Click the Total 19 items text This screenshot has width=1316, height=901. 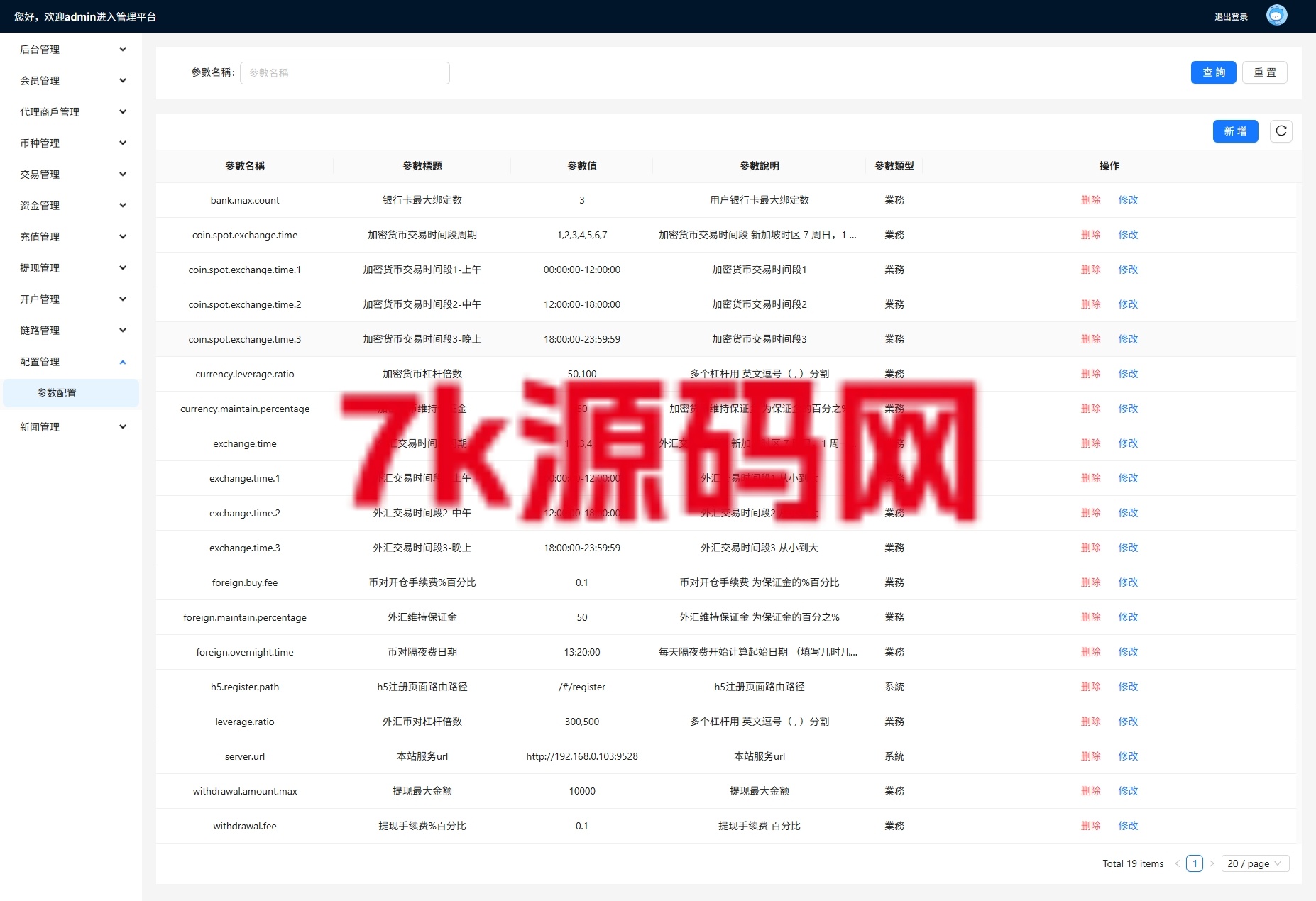tap(1133, 863)
